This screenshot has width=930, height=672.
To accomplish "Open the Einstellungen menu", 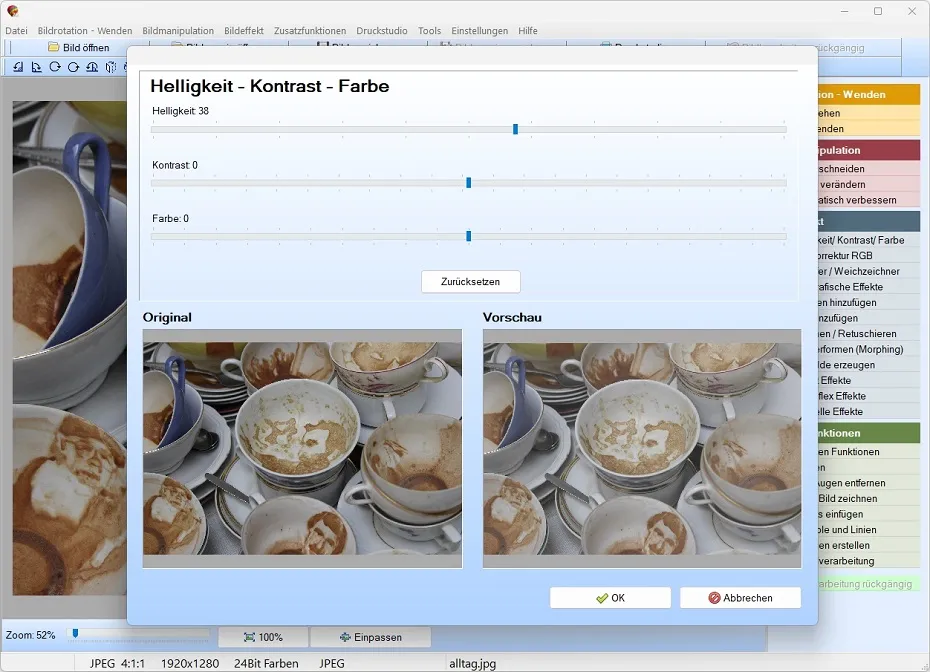I will coord(479,31).
